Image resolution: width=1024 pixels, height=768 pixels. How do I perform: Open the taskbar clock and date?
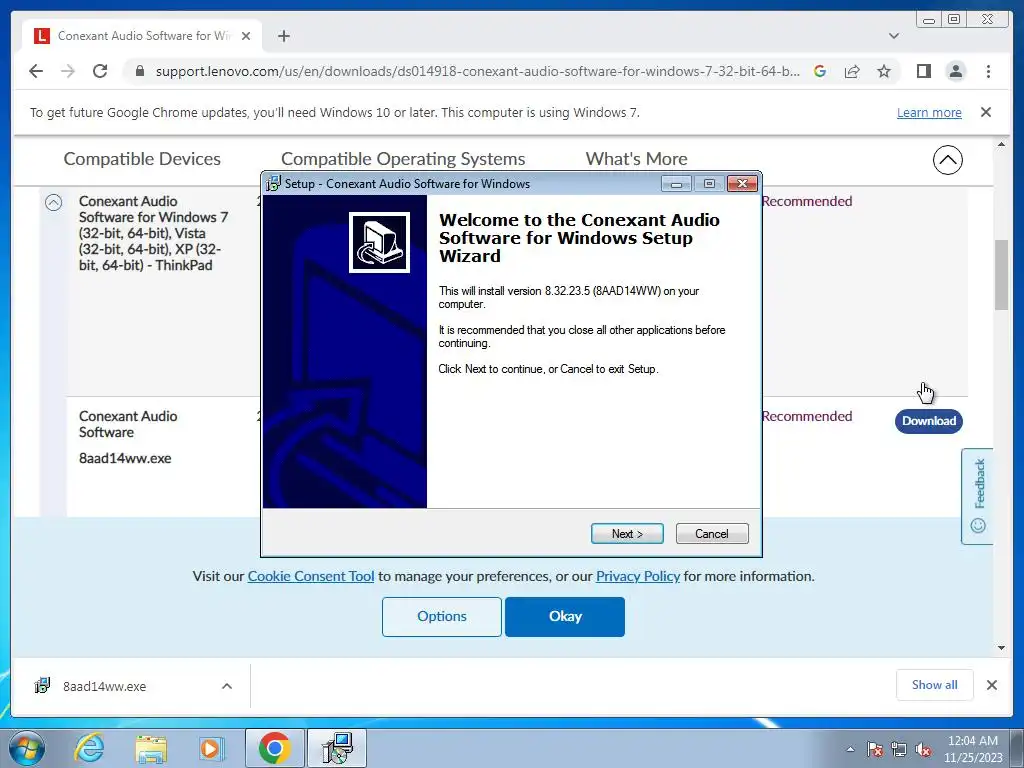(972, 749)
